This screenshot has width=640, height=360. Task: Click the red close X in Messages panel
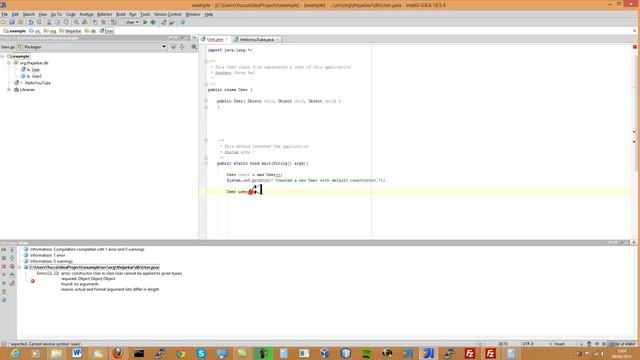click(x=4, y=266)
